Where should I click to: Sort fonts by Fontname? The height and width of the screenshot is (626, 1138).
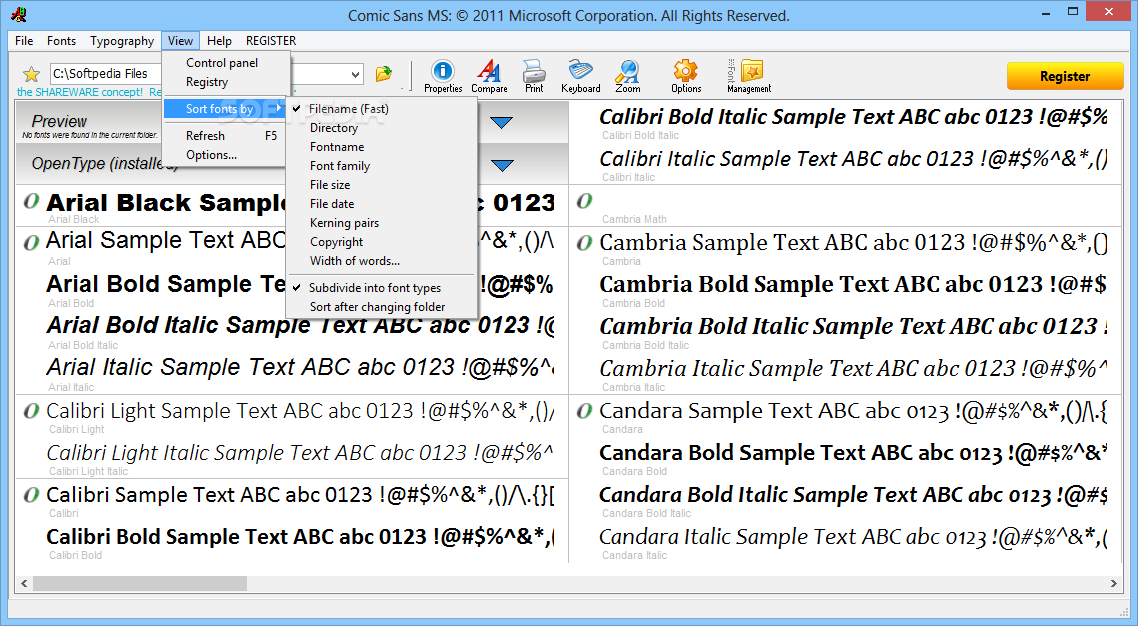pyautogui.click(x=382, y=147)
